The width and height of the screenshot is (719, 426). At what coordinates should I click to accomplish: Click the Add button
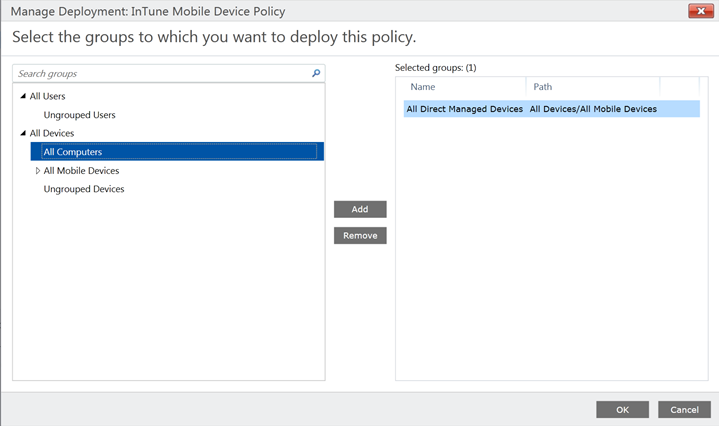360,209
